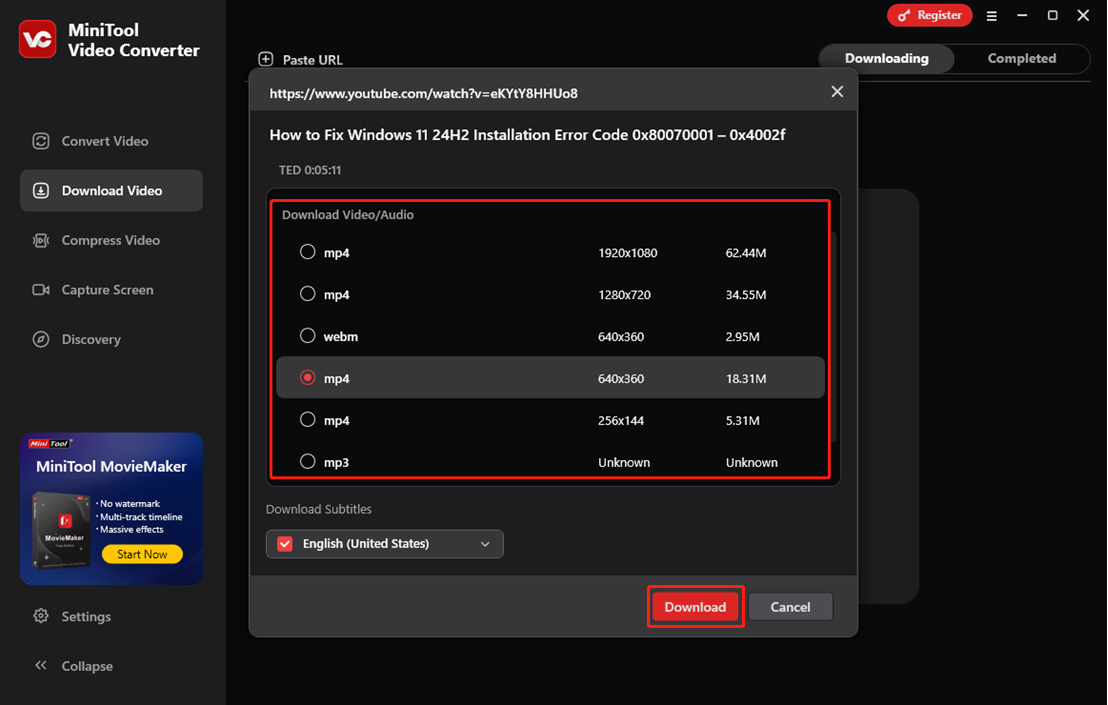Click the 5.31M file size value
The height and width of the screenshot is (705, 1108).
click(x=742, y=420)
